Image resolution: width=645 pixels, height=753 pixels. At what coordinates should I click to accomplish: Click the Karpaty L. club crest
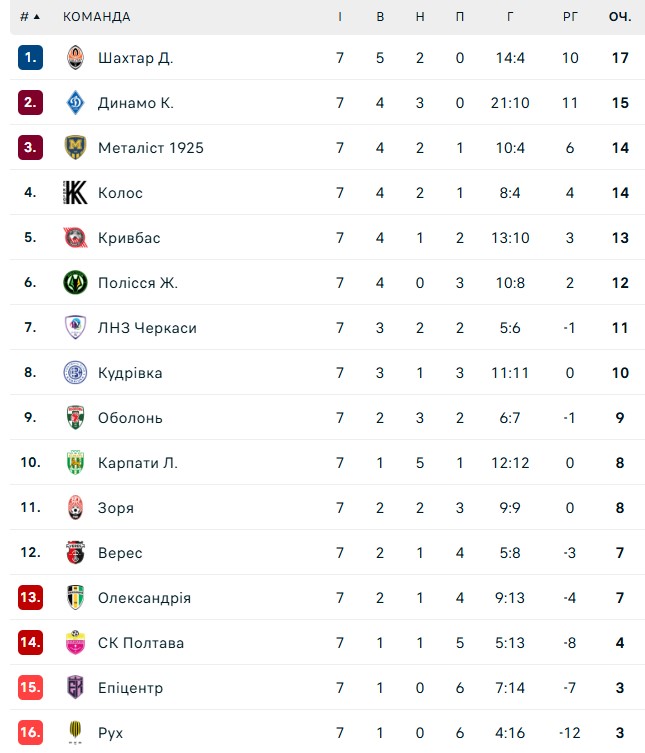coord(76,463)
